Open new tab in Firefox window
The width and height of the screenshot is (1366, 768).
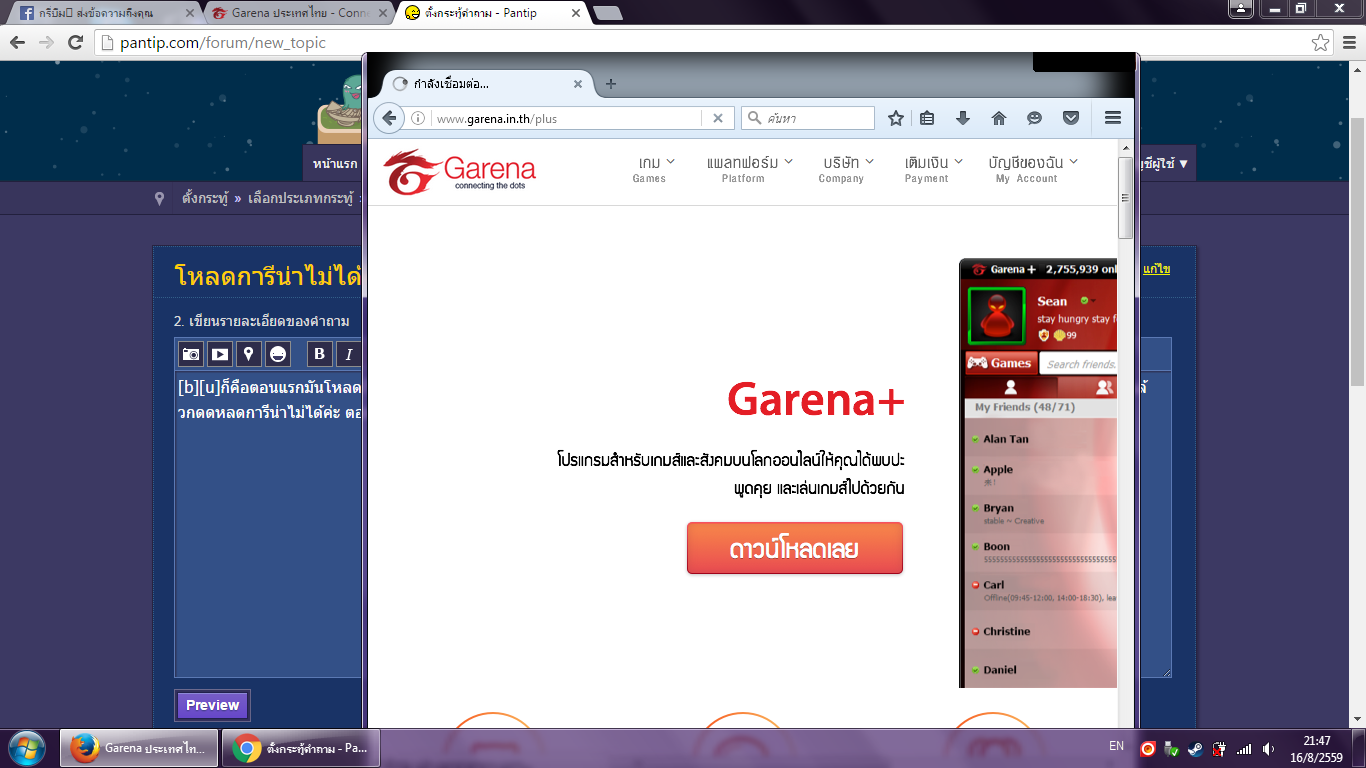pyautogui.click(x=611, y=84)
